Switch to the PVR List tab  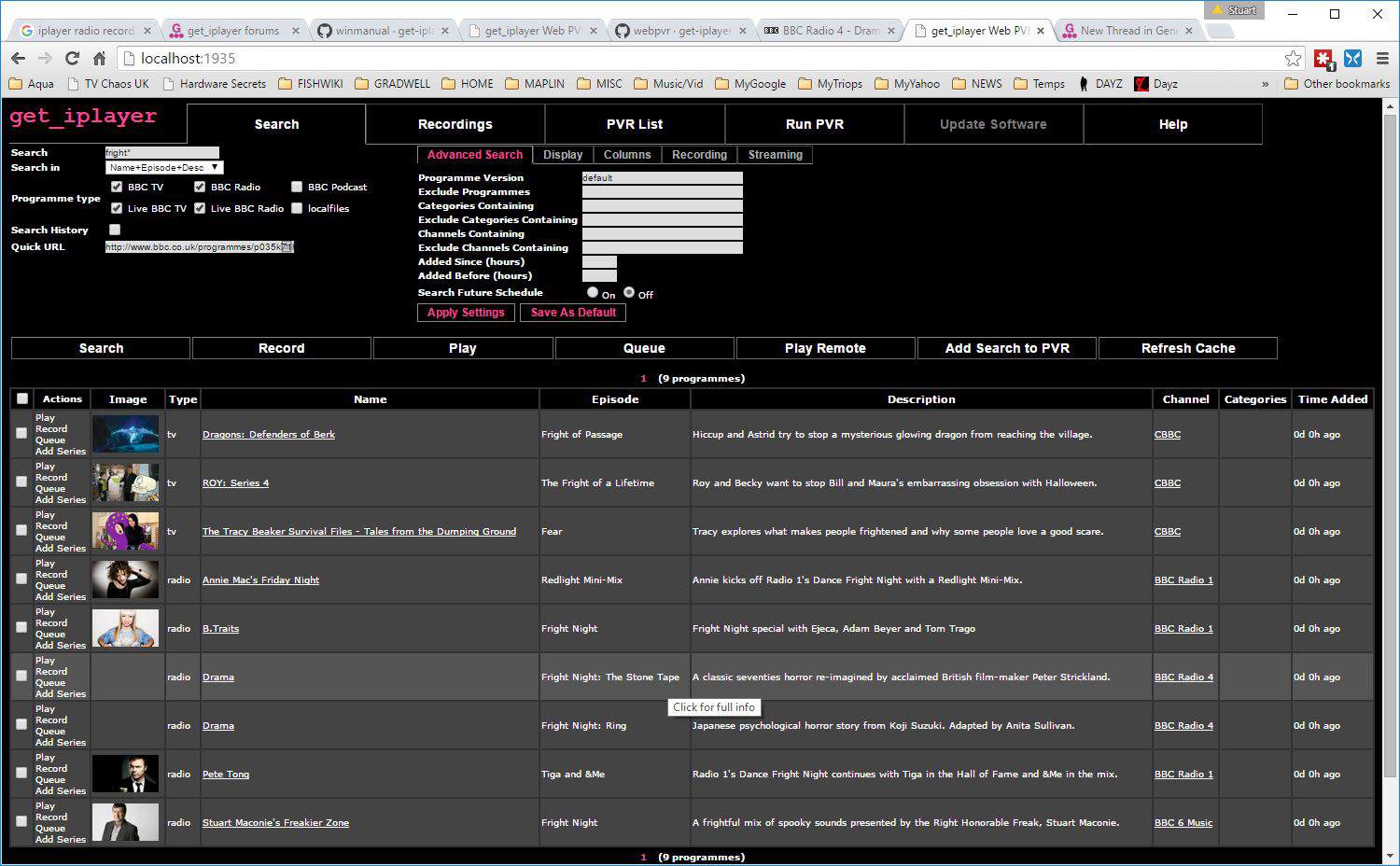[x=635, y=124]
